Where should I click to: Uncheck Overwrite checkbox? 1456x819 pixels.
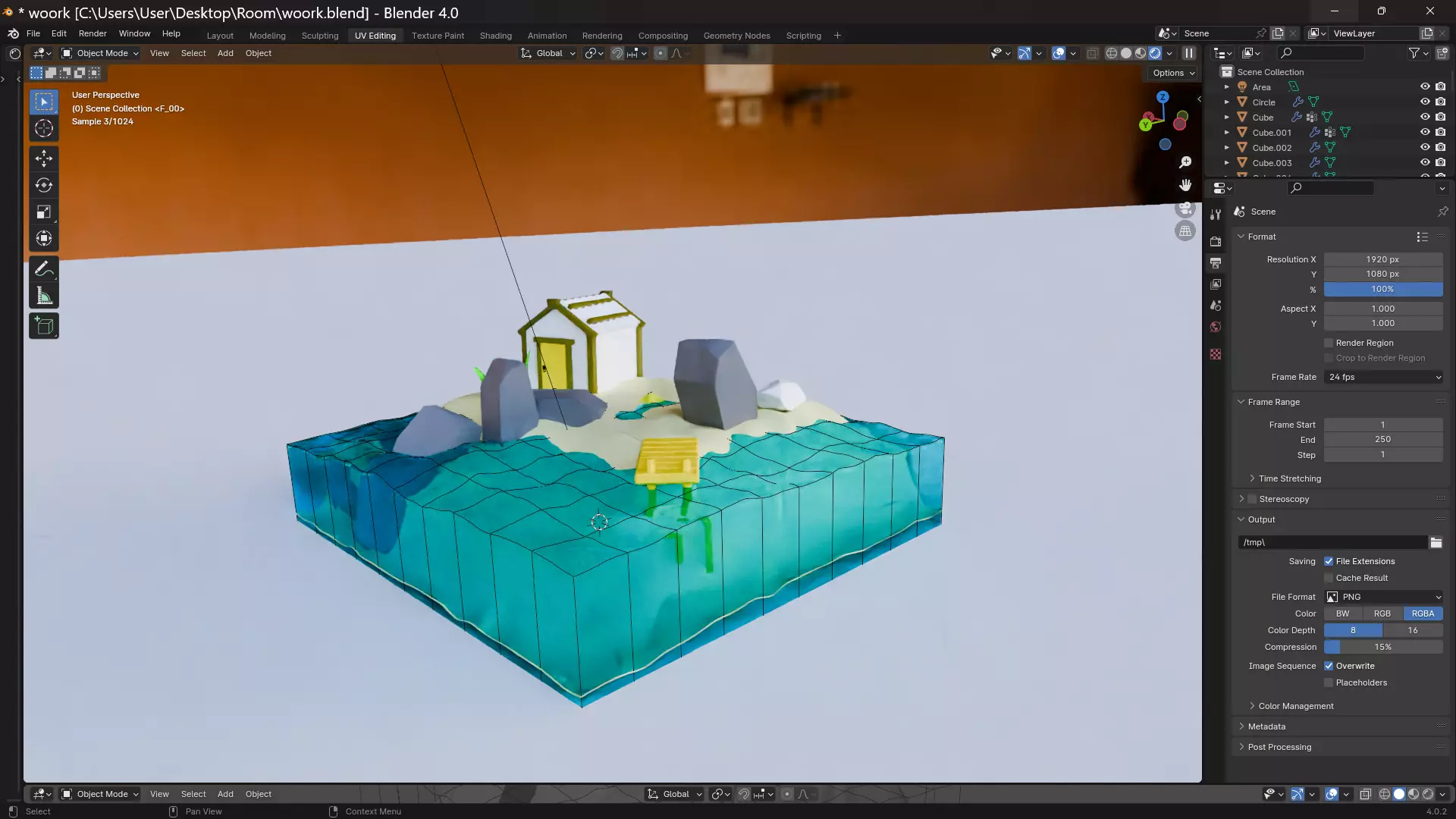1329,666
